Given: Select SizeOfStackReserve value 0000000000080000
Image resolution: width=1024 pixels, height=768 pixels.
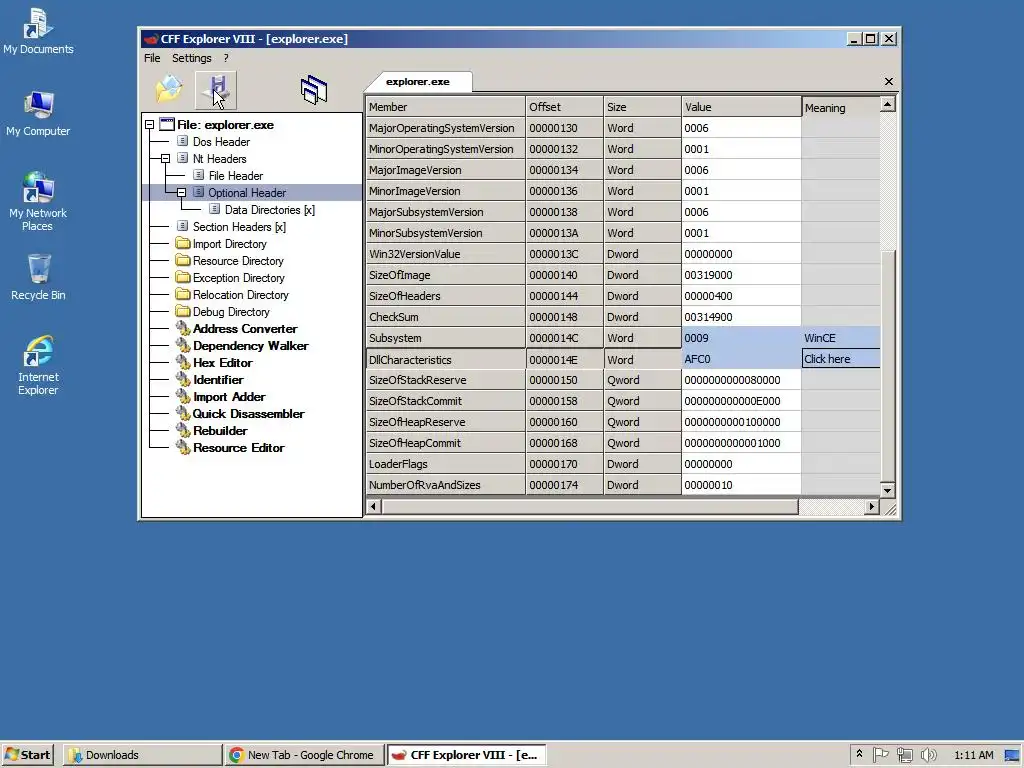Looking at the screenshot, I should tap(741, 379).
